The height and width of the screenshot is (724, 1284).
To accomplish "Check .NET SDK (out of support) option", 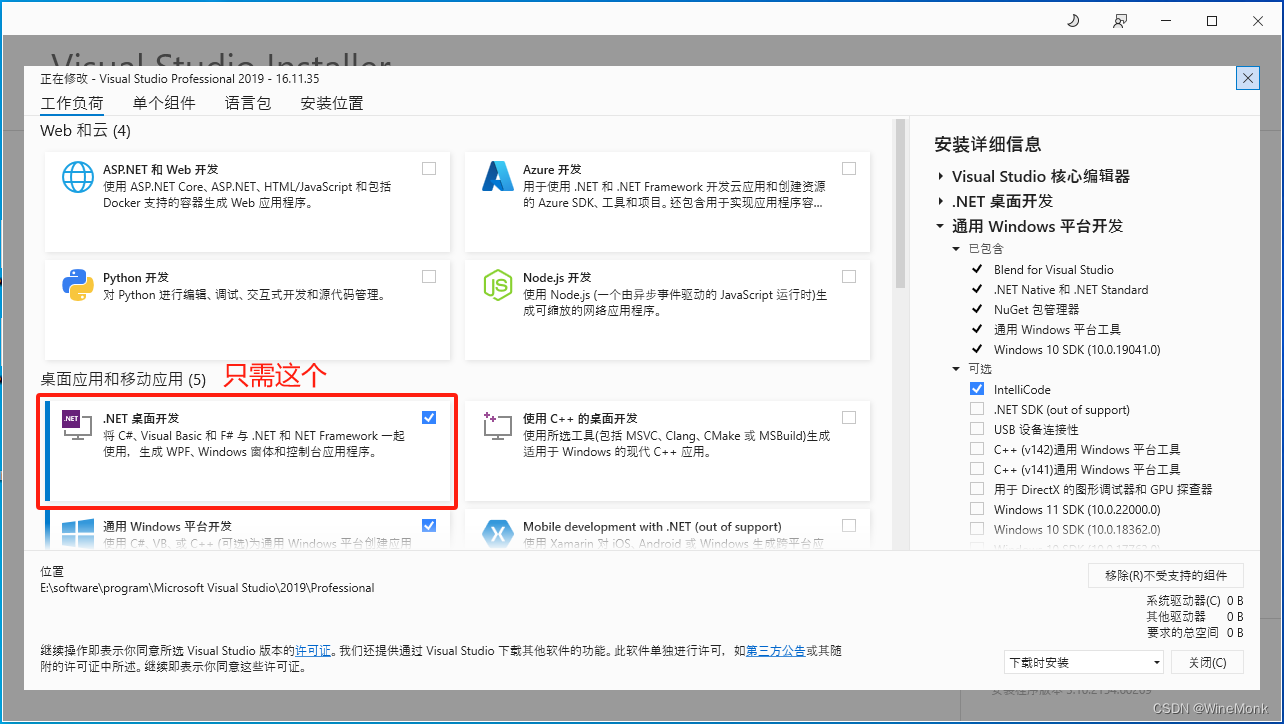I will [977, 409].
